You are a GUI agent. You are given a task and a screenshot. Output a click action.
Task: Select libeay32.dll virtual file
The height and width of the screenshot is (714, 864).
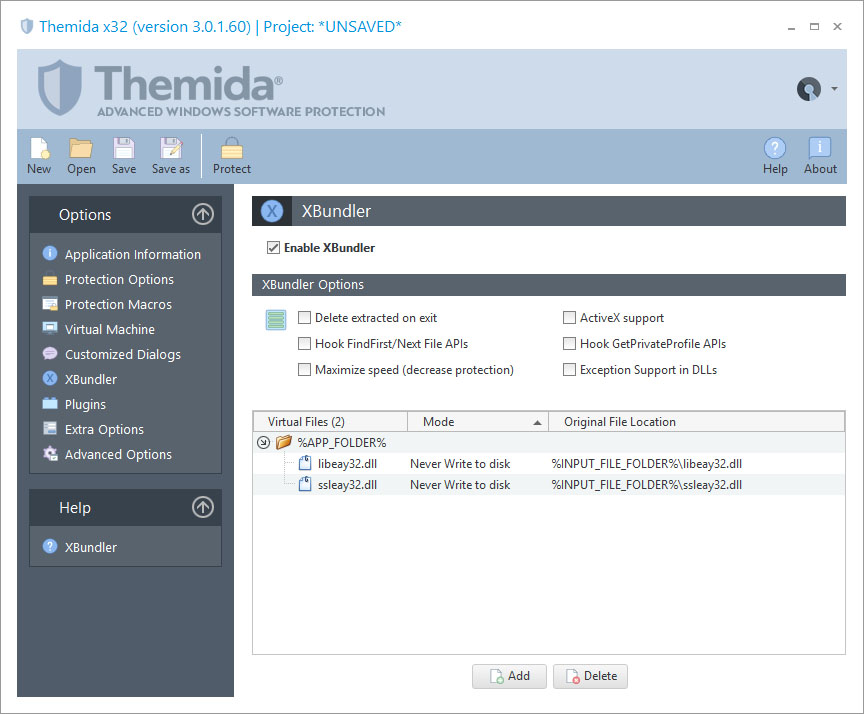point(347,464)
